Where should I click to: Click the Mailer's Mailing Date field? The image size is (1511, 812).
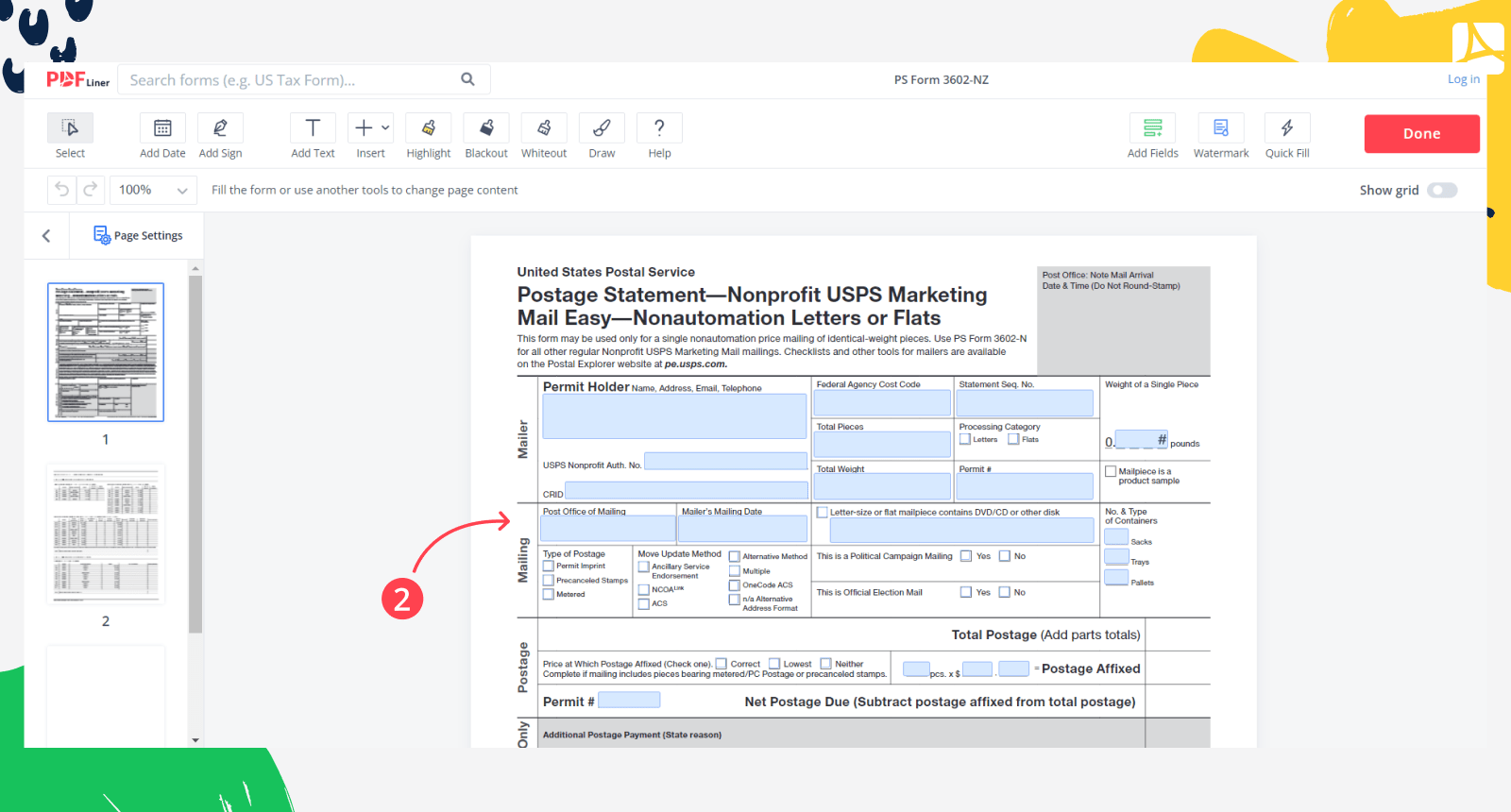click(x=744, y=529)
